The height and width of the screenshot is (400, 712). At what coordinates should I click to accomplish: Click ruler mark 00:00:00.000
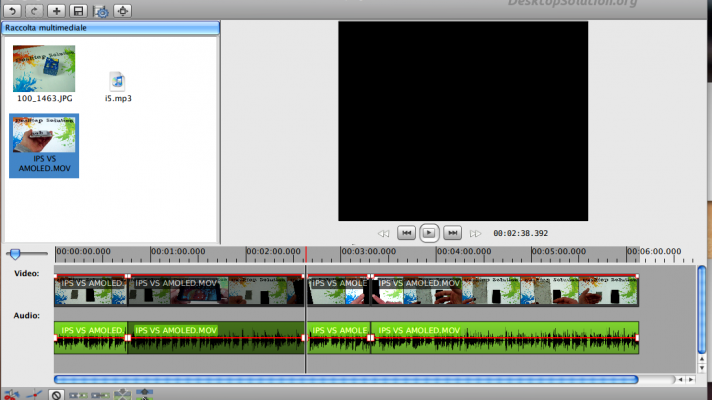[83, 251]
